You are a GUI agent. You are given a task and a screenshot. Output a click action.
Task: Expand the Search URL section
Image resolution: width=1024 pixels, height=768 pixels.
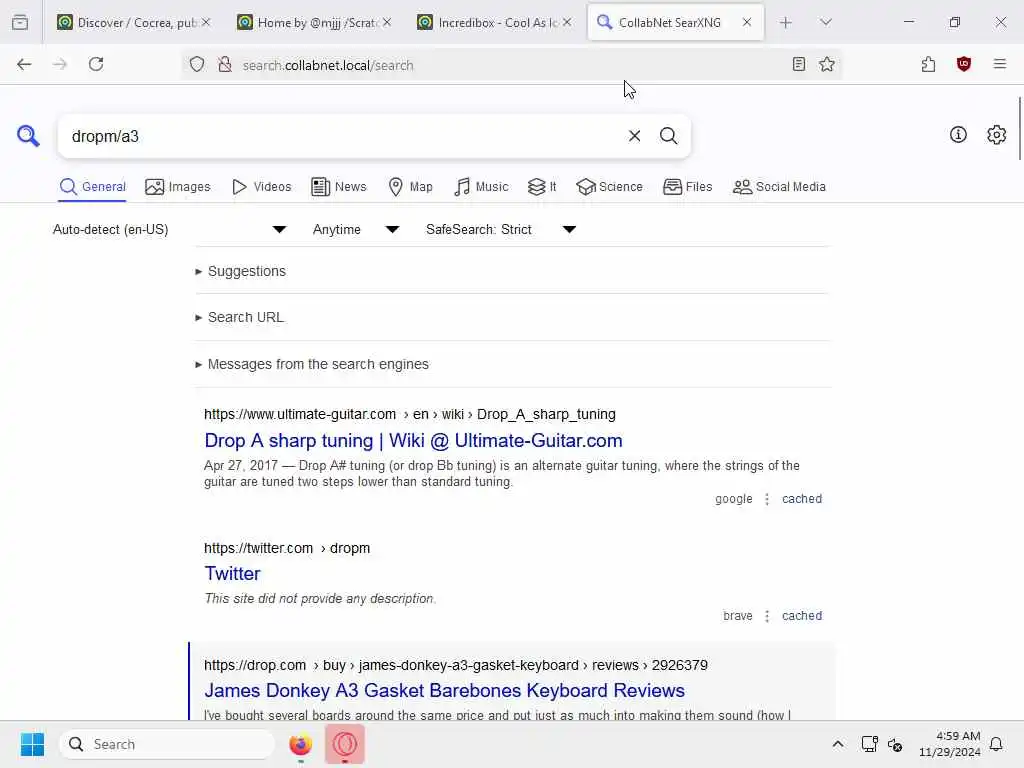(x=240, y=317)
